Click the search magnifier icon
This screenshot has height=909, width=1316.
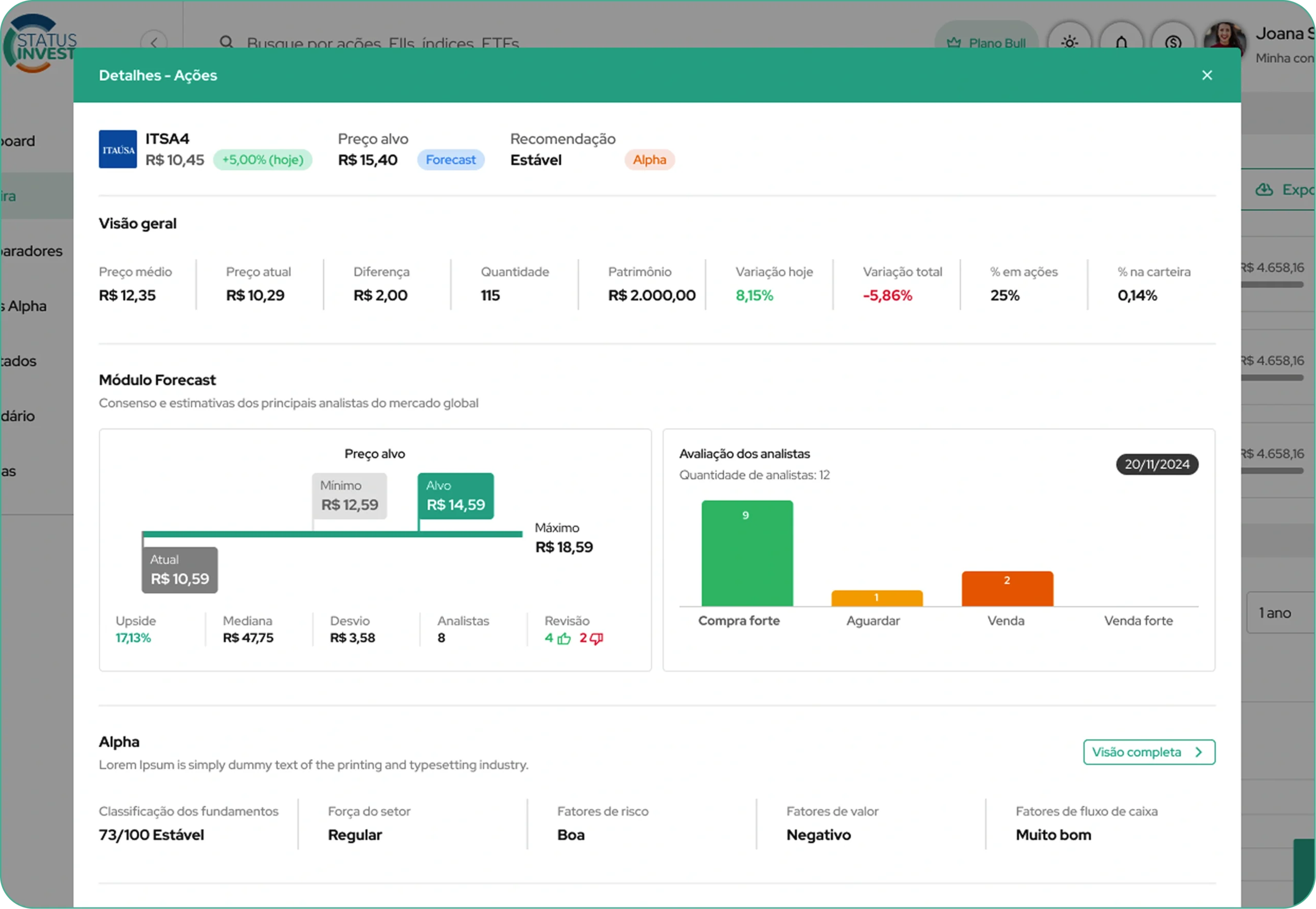coord(227,42)
